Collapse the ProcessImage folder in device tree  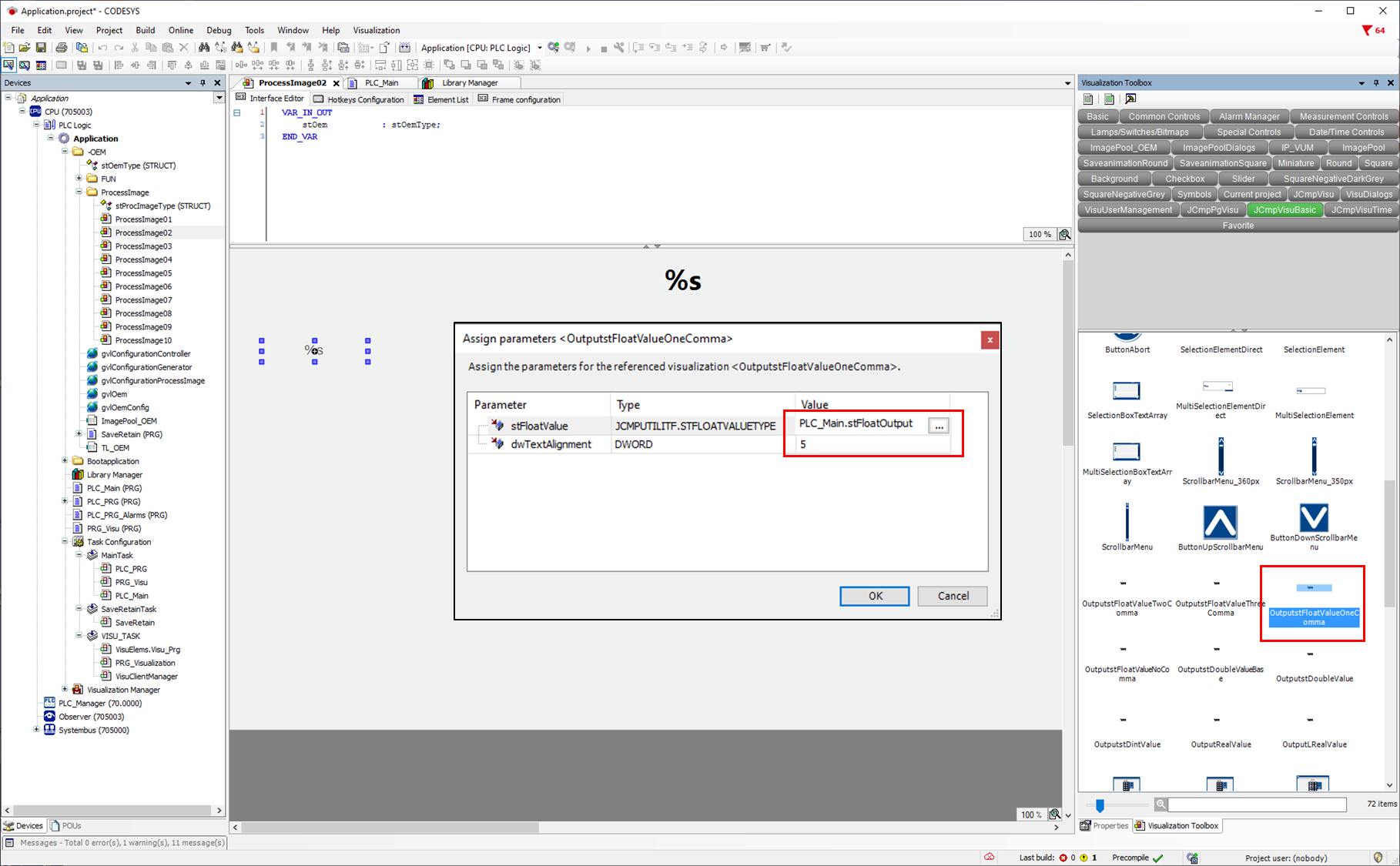pos(79,192)
